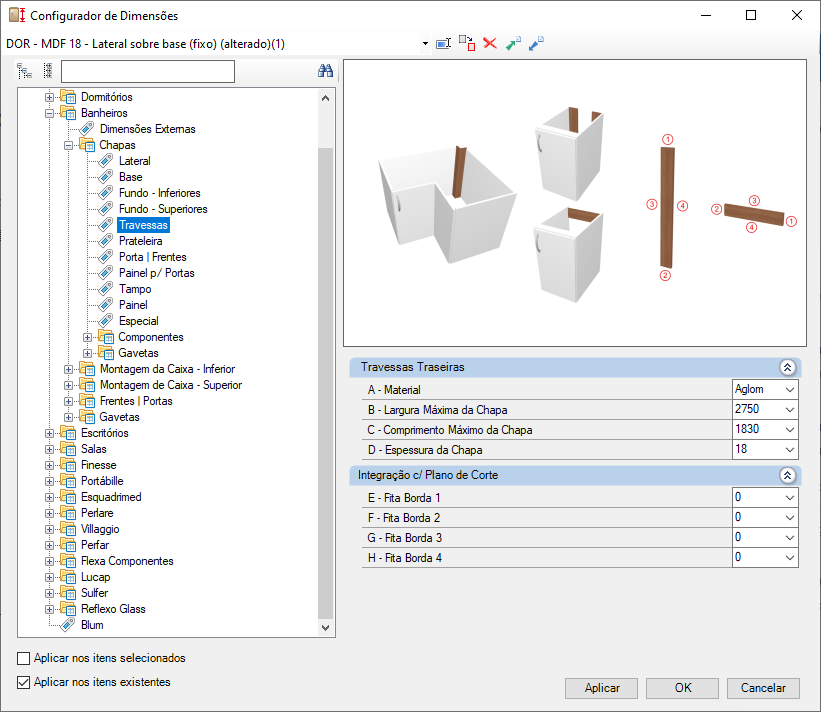
Task: Click the Aplicar button
Action: coord(601,688)
